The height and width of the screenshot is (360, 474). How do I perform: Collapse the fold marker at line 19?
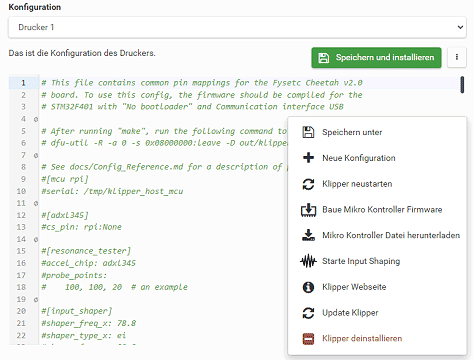coord(36,299)
